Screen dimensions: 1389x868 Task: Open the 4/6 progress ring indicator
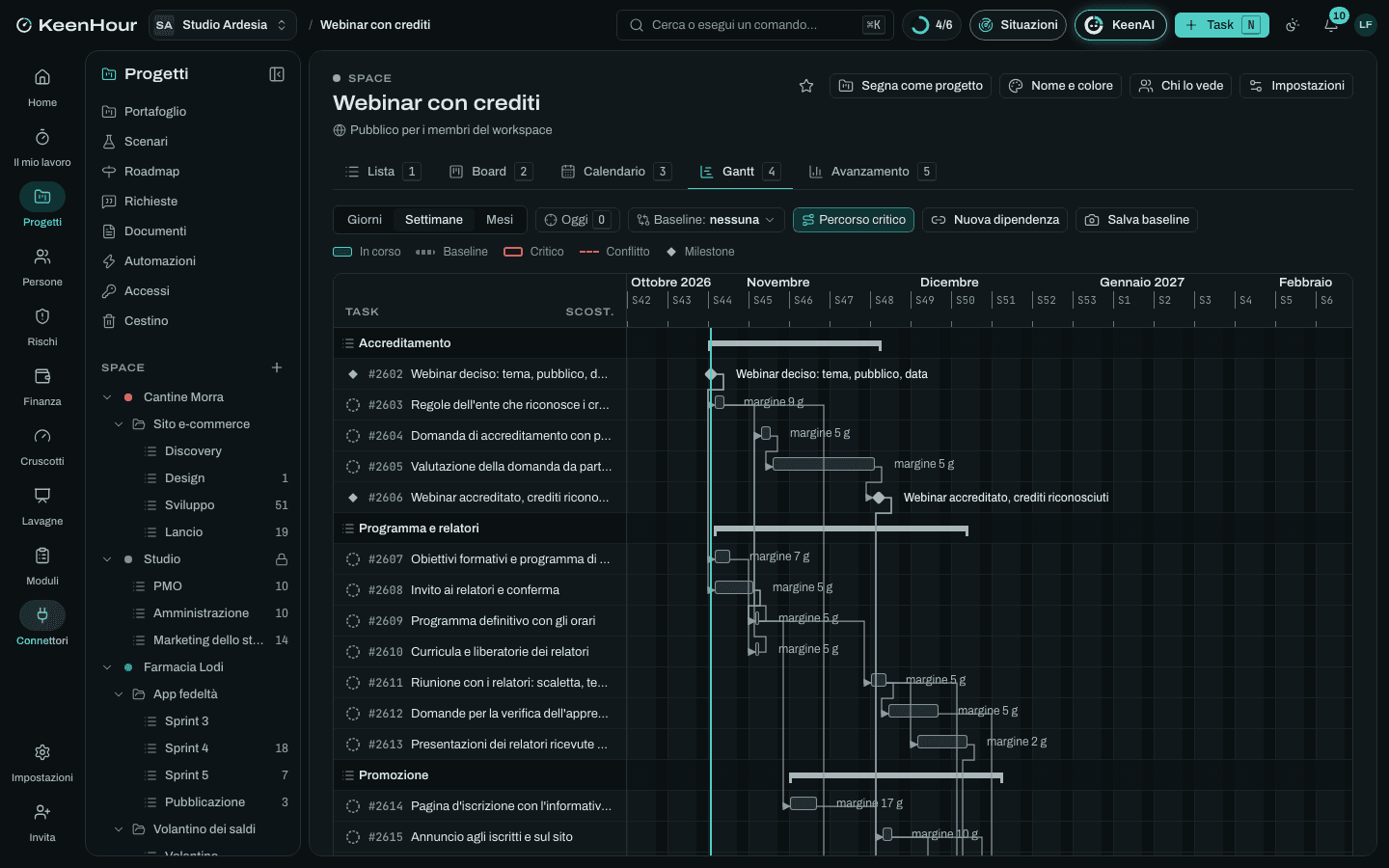point(933,25)
